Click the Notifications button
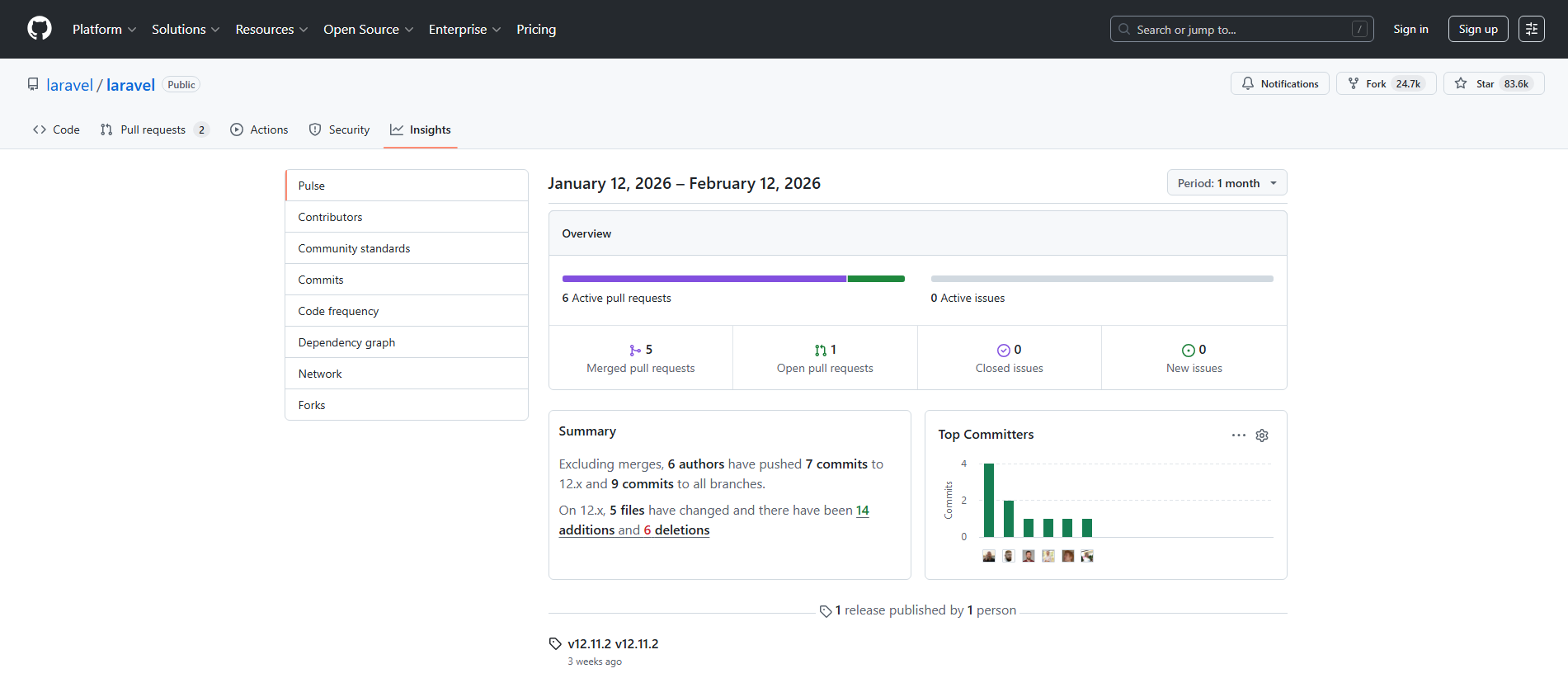Viewport: 1568px width, 678px height. pos(1280,83)
